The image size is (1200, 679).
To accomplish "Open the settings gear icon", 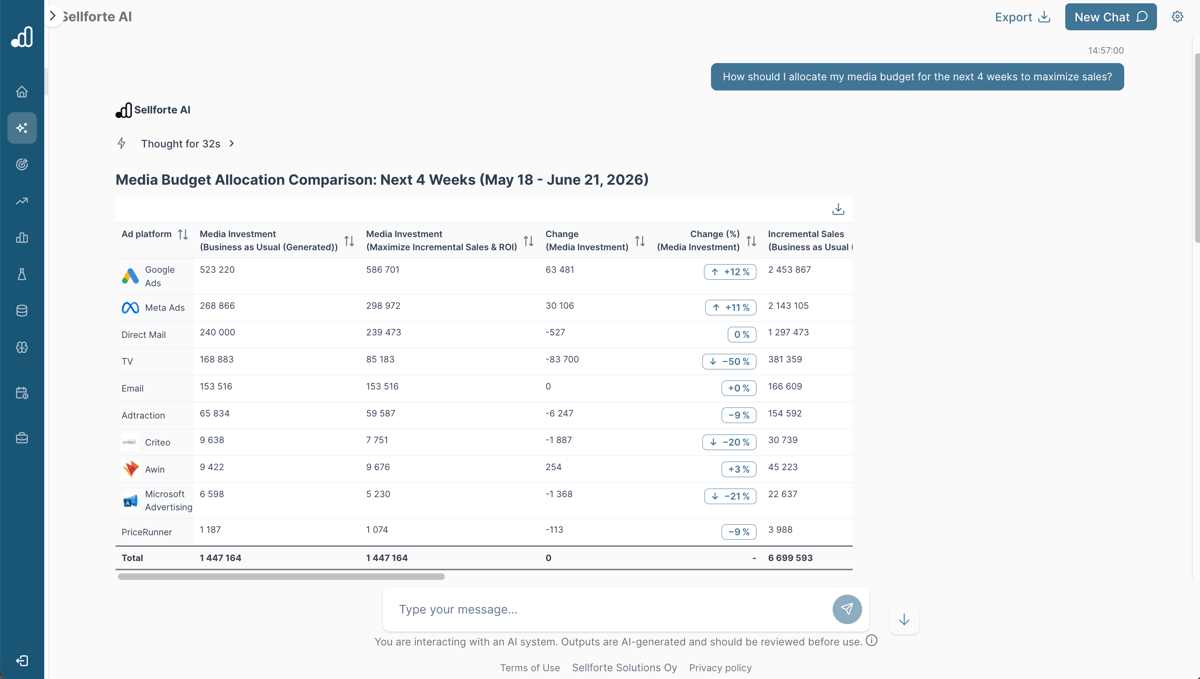I will (1177, 17).
